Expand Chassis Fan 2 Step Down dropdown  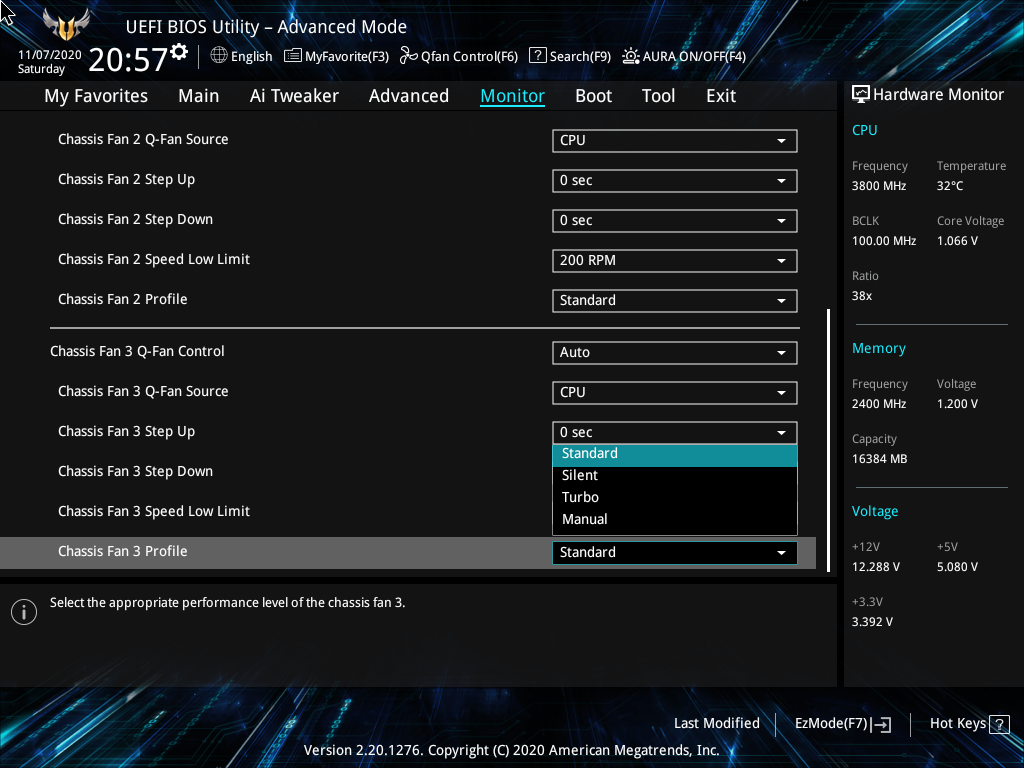(675, 221)
